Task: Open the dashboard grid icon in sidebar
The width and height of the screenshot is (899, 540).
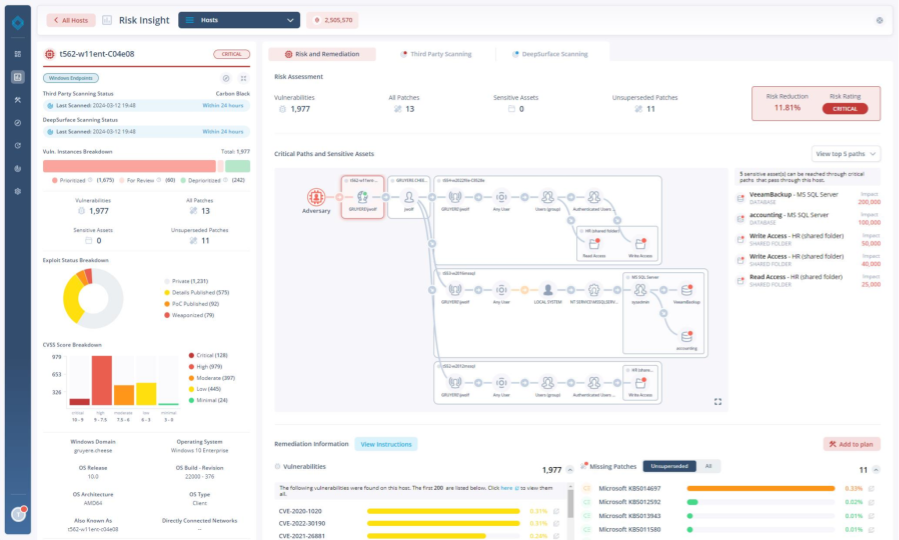Action: pos(18,54)
